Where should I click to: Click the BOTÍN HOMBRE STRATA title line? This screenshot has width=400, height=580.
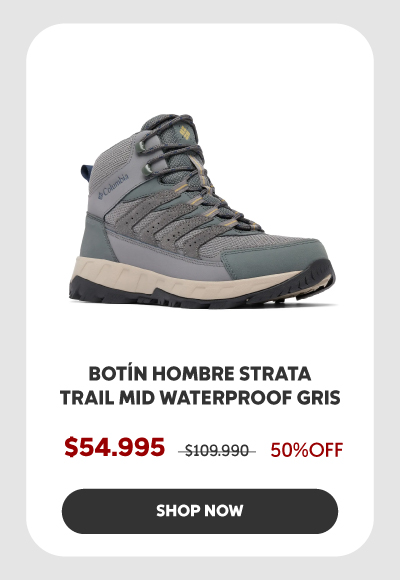pyautogui.click(x=200, y=374)
